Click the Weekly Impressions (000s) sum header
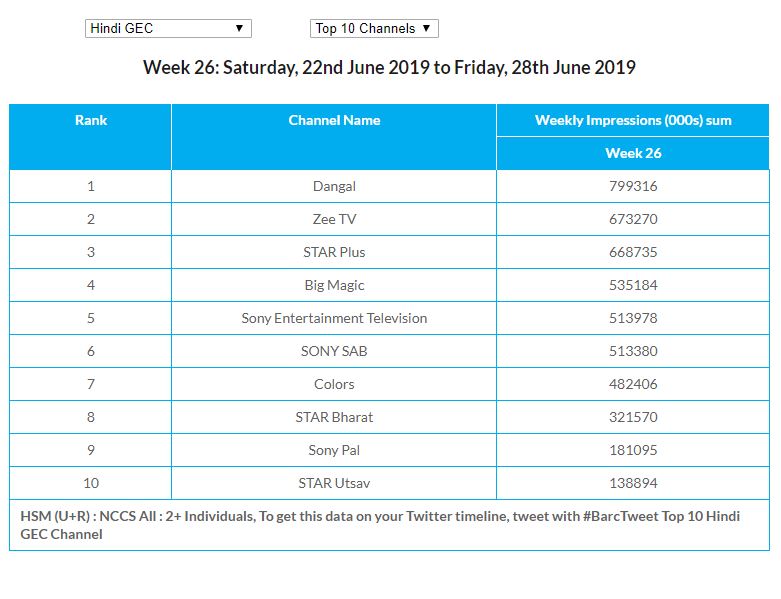Viewport: 781px width, 599px height. click(x=633, y=120)
